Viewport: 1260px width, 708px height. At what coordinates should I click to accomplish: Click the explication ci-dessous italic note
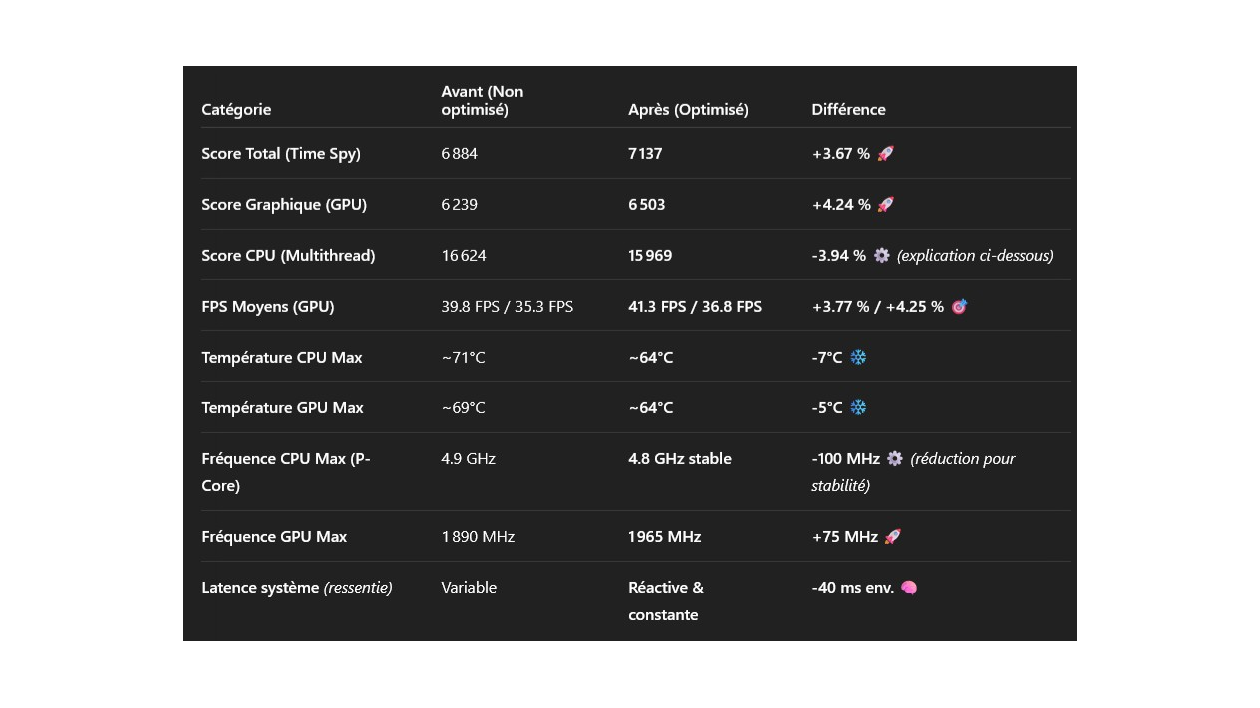pyautogui.click(x=975, y=256)
